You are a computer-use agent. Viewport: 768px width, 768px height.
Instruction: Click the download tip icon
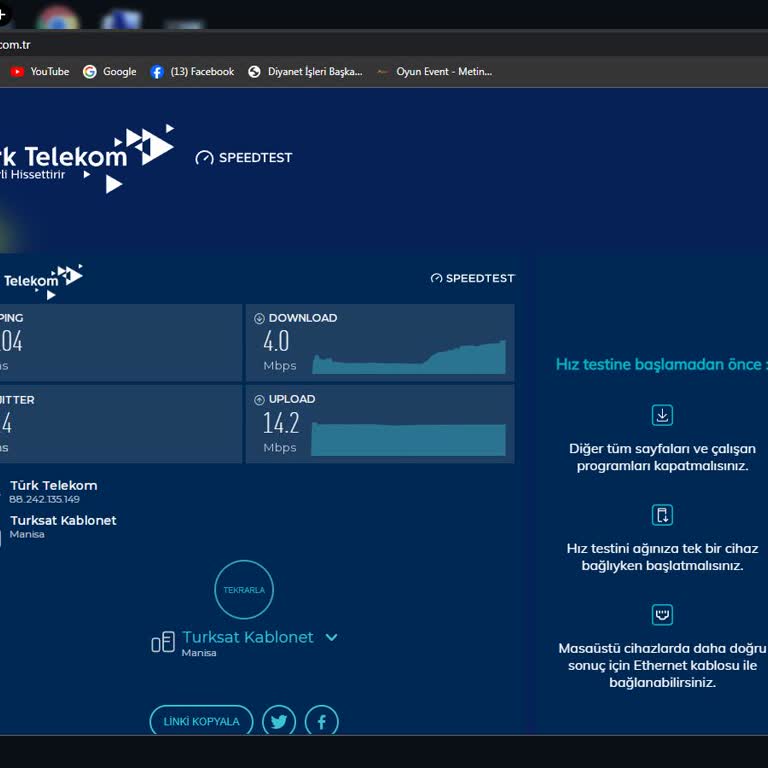662,415
